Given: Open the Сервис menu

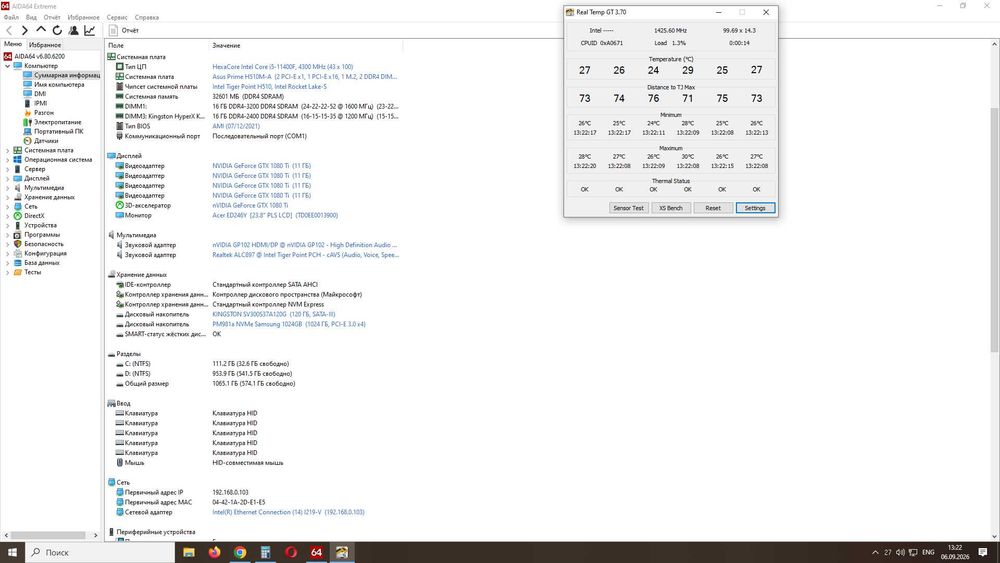Looking at the screenshot, I should click(117, 17).
